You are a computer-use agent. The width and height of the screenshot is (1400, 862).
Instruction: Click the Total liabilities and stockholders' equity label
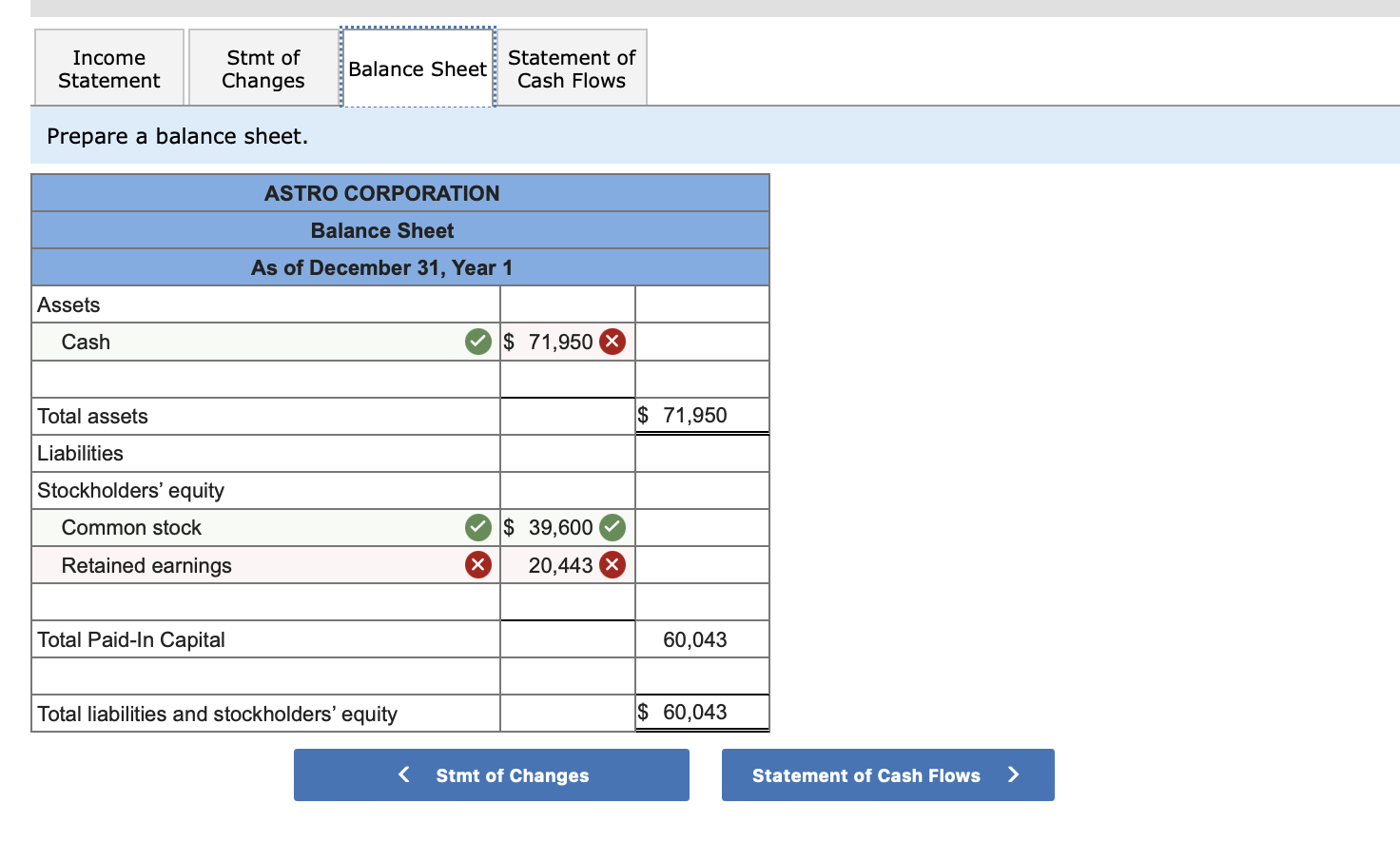(217, 714)
